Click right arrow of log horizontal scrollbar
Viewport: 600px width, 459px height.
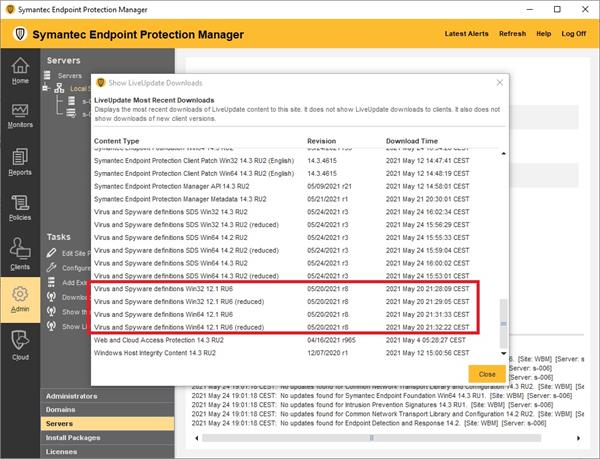[x=578, y=438]
